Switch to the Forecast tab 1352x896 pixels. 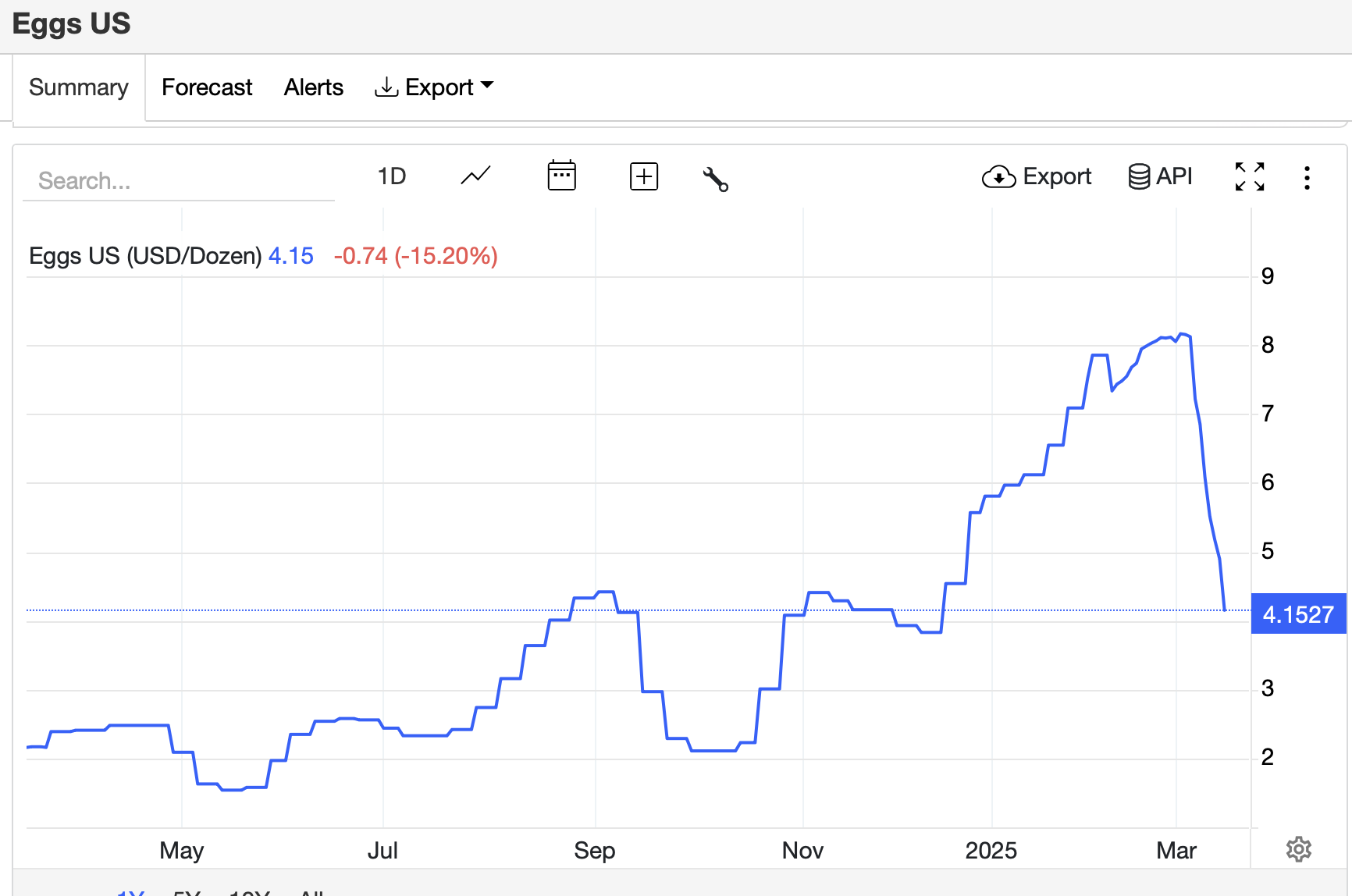click(207, 87)
